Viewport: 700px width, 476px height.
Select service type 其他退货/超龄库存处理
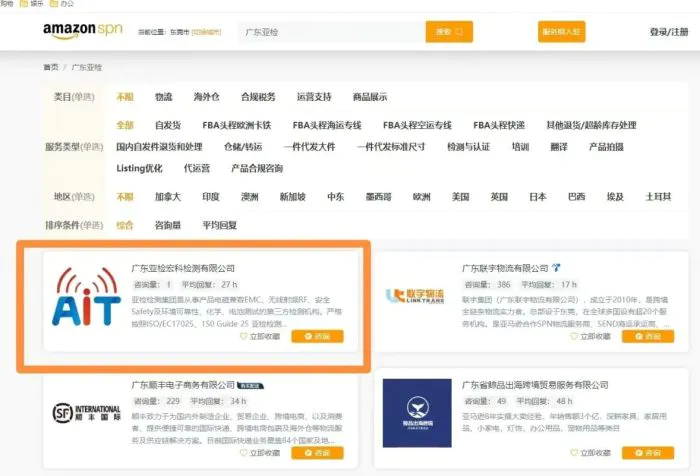592,125
